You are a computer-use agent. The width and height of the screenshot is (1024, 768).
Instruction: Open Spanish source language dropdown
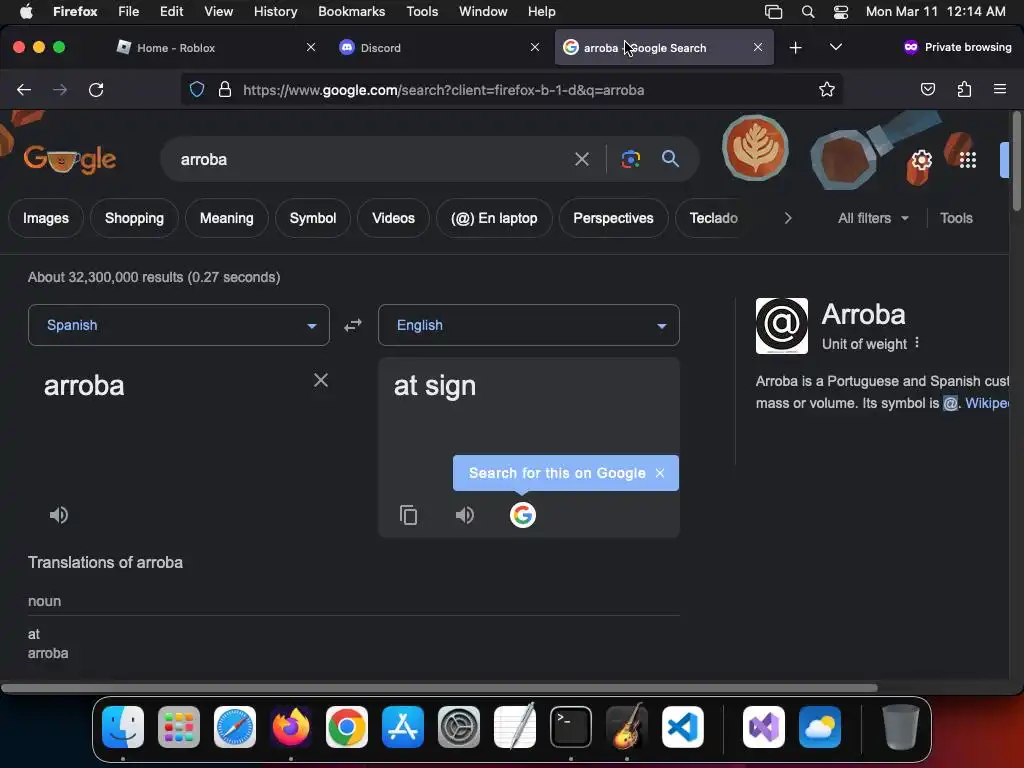point(179,325)
